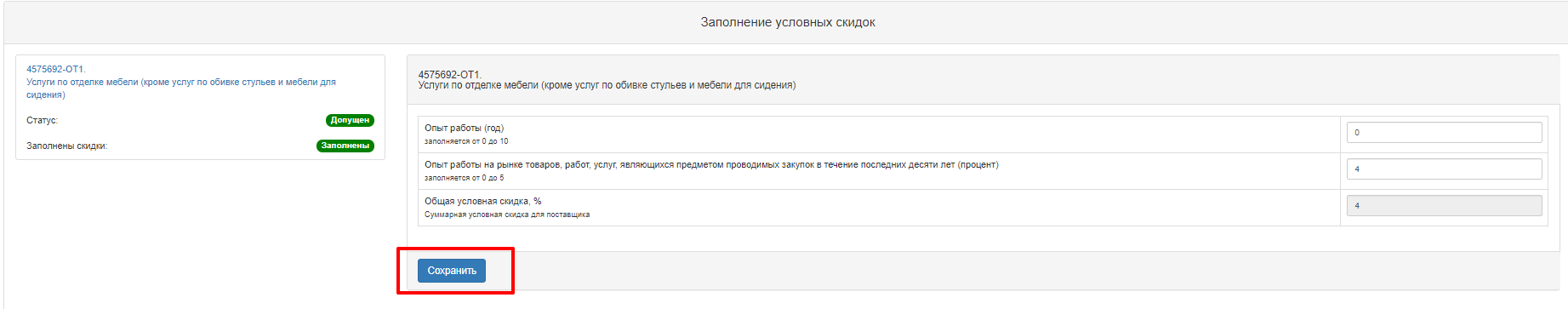Viewport: 1568px width, 309px height.
Task: Click the 4575692-ОТ1. heading in right panel
Action: coord(450,75)
